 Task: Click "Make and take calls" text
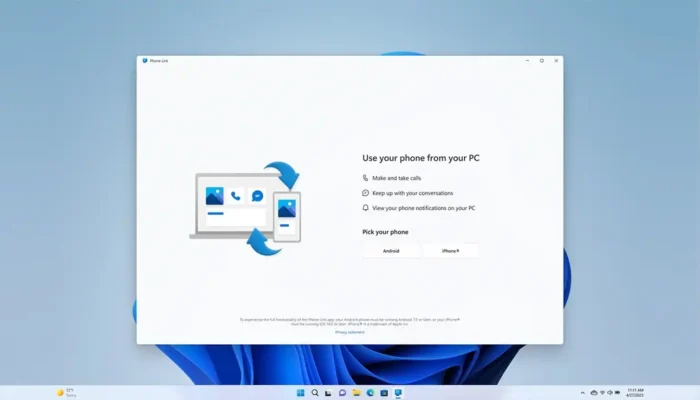click(x=396, y=178)
